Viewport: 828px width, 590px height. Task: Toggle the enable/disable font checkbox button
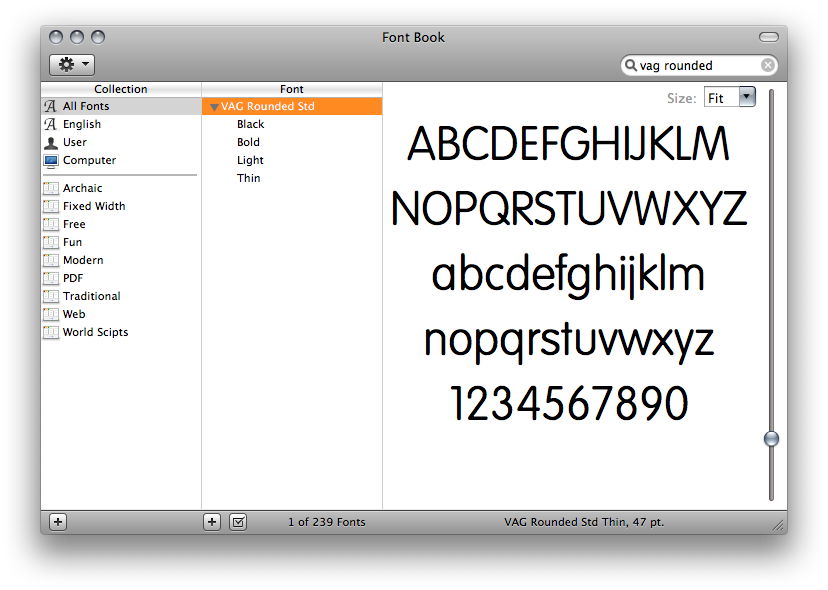pyautogui.click(x=238, y=521)
